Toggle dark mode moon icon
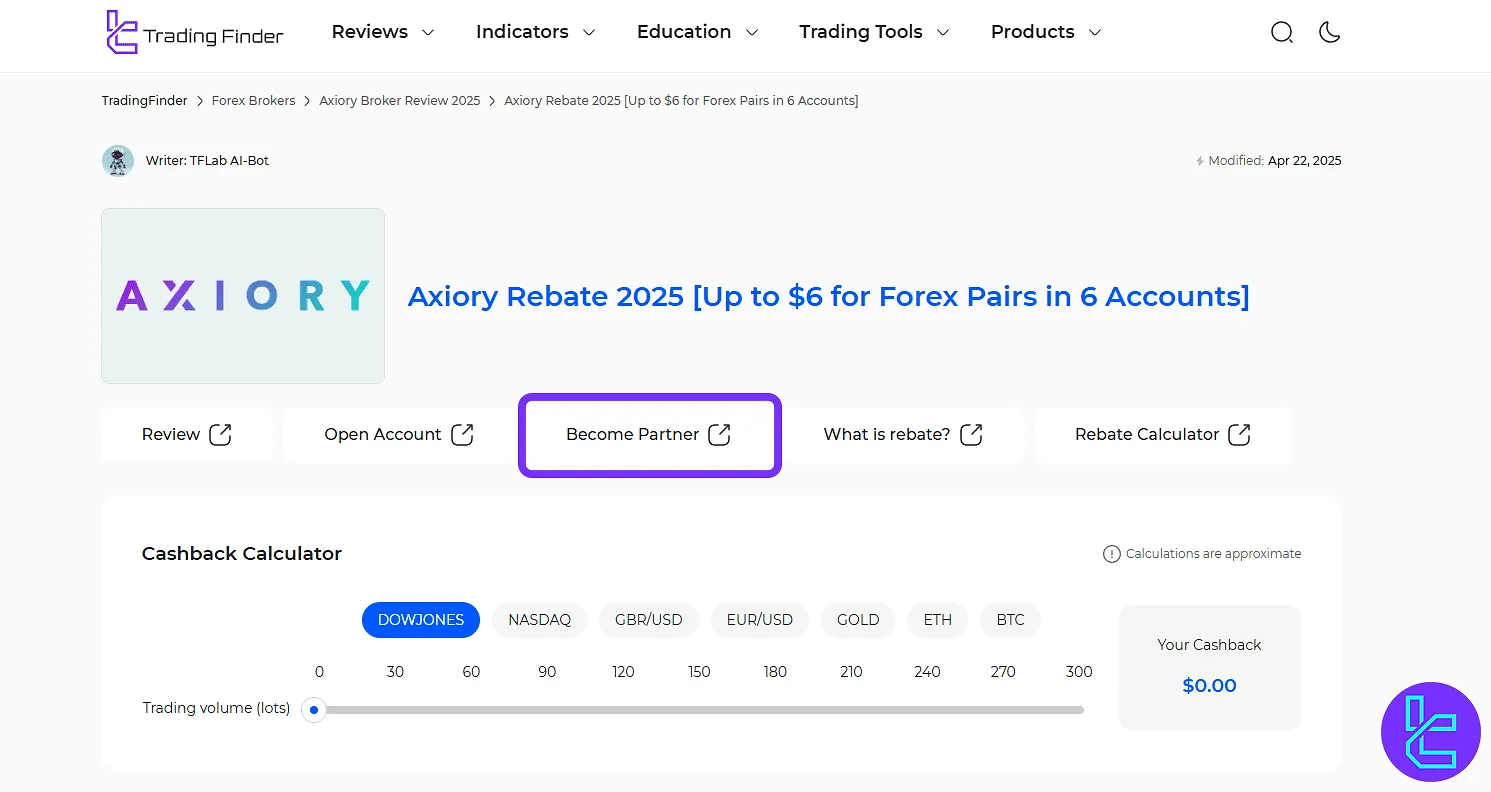Image resolution: width=1491 pixels, height=792 pixels. tap(1330, 32)
